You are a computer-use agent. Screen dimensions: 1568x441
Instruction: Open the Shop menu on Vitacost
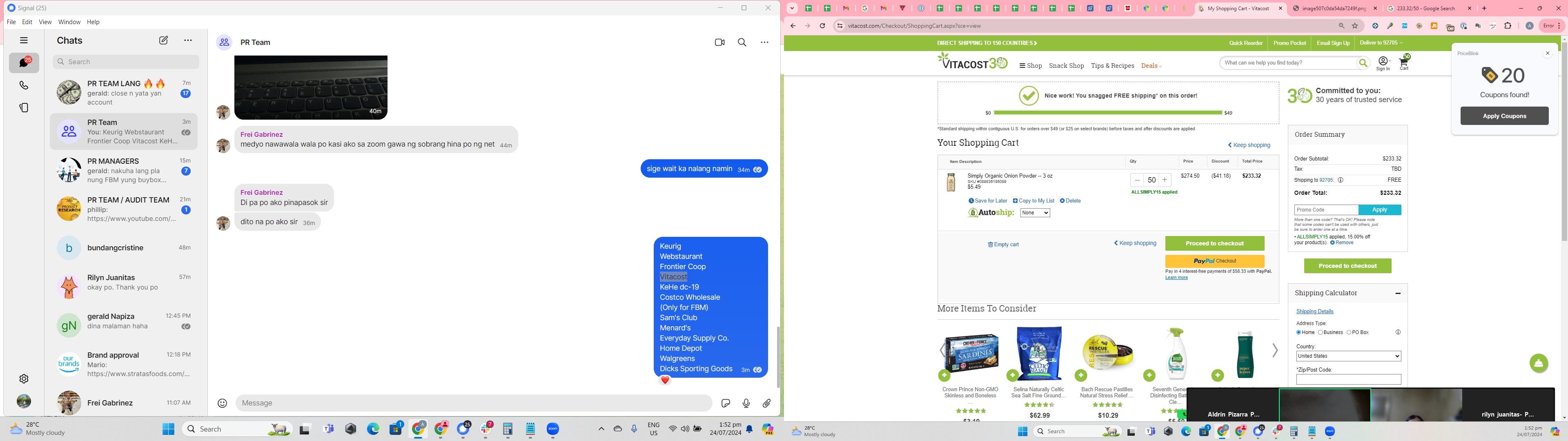[x=1031, y=66]
